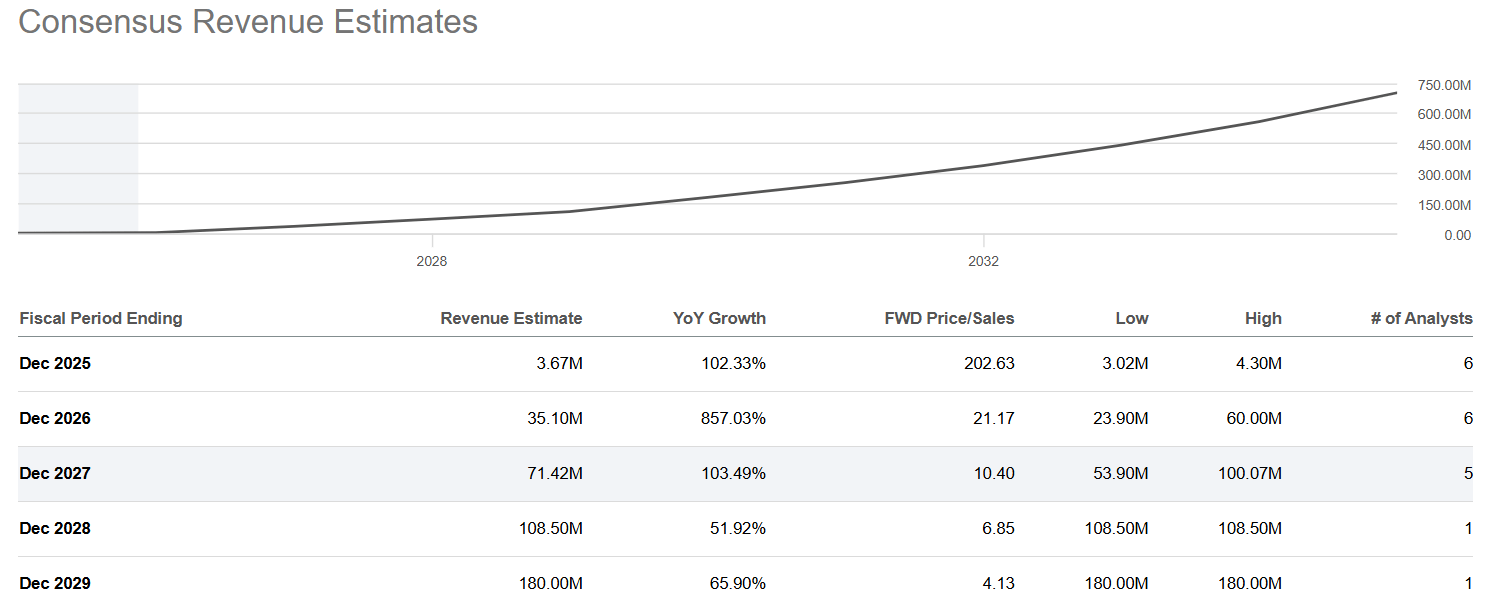Click the High column header
This screenshot has height=609, width=1500.
1263,318
